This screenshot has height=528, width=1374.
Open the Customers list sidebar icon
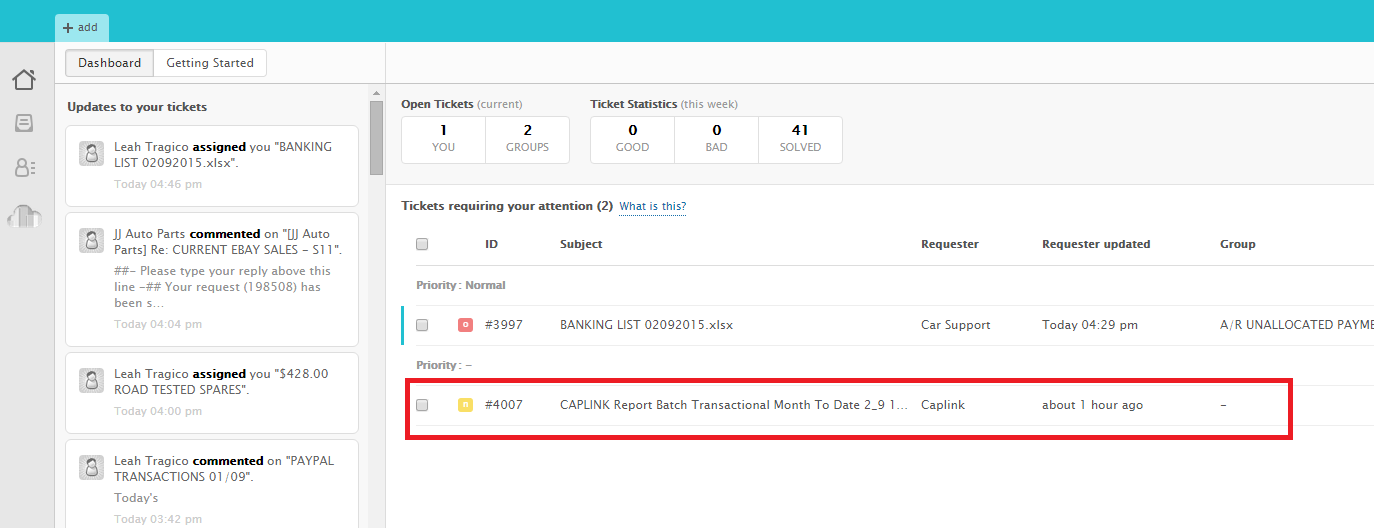click(24, 168)
